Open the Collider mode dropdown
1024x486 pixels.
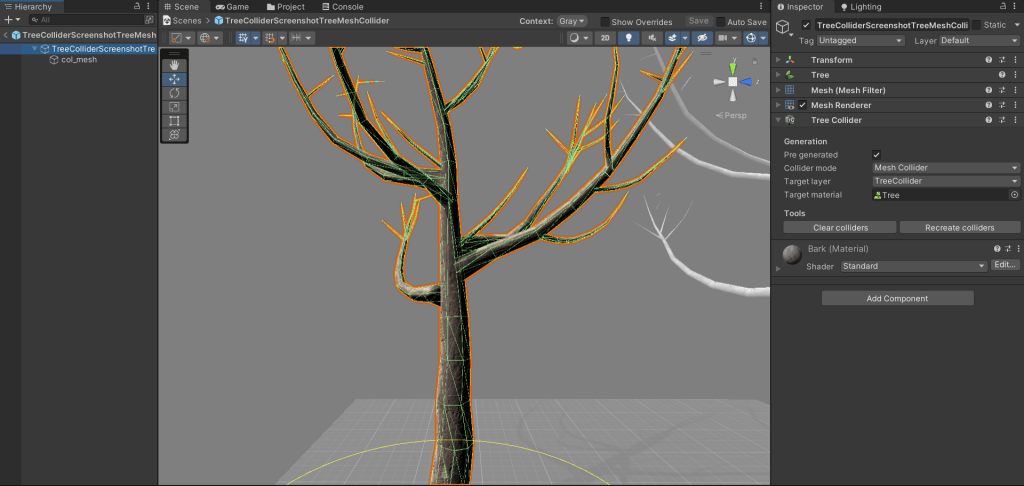(945, 168)
